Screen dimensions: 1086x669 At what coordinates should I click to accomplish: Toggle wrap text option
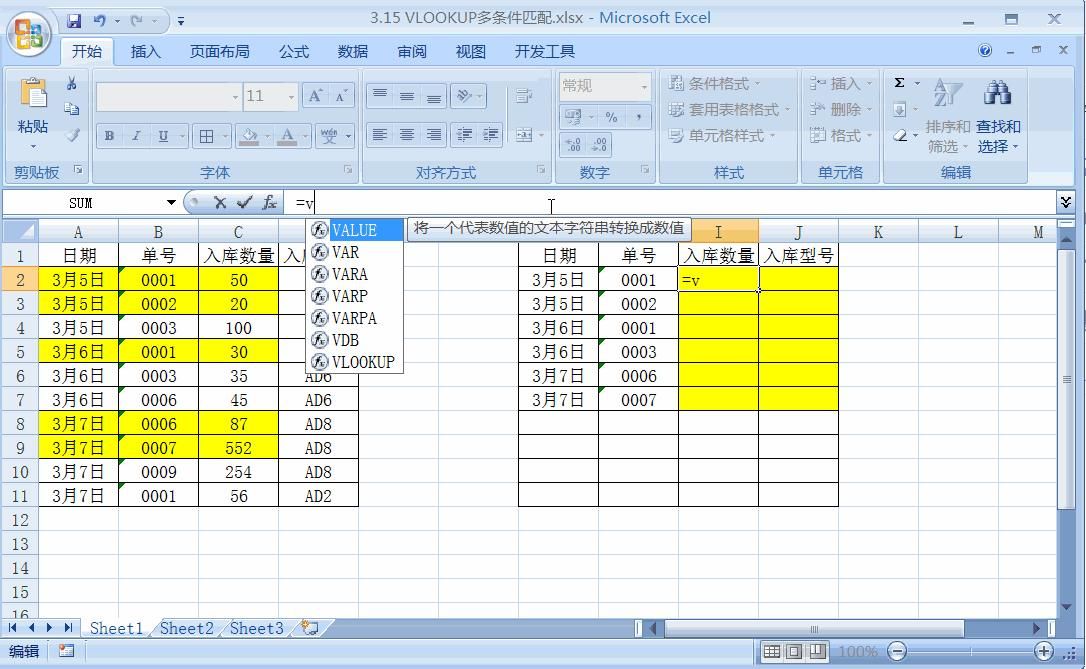(x=524, y=96)
